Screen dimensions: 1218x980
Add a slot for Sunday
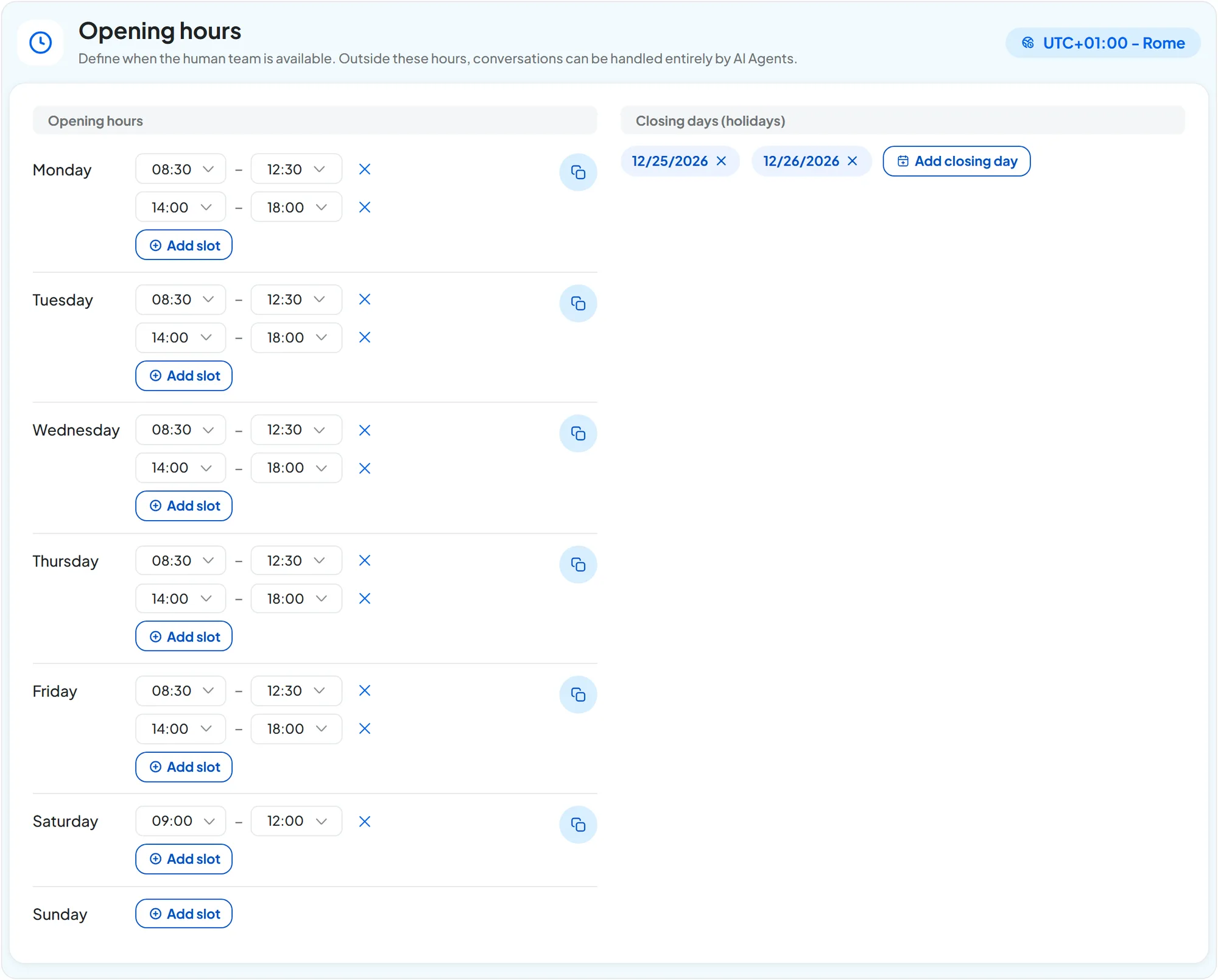(x=184, y=914)
